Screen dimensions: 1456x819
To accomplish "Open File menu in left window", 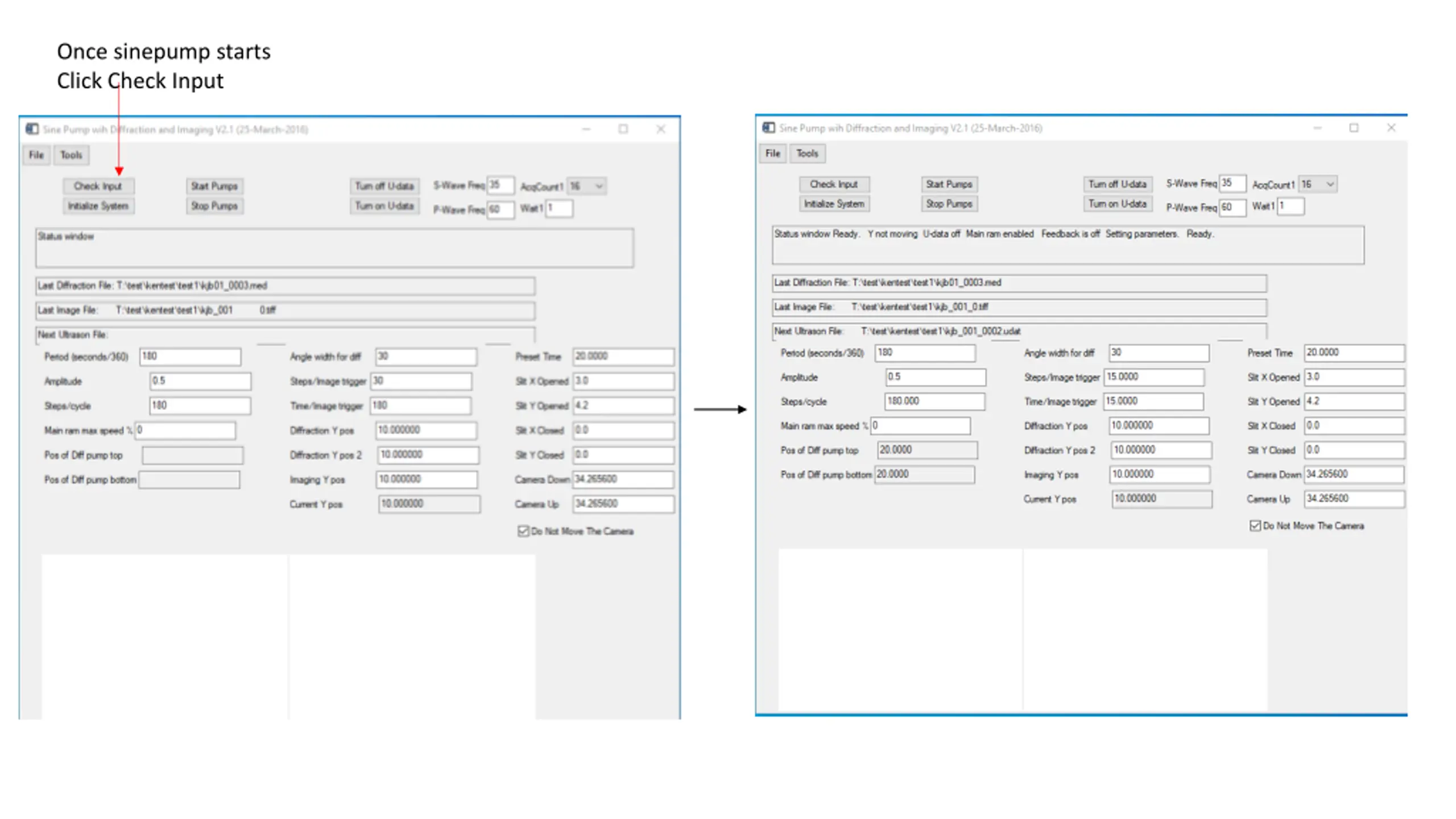I will click(36, 155).
